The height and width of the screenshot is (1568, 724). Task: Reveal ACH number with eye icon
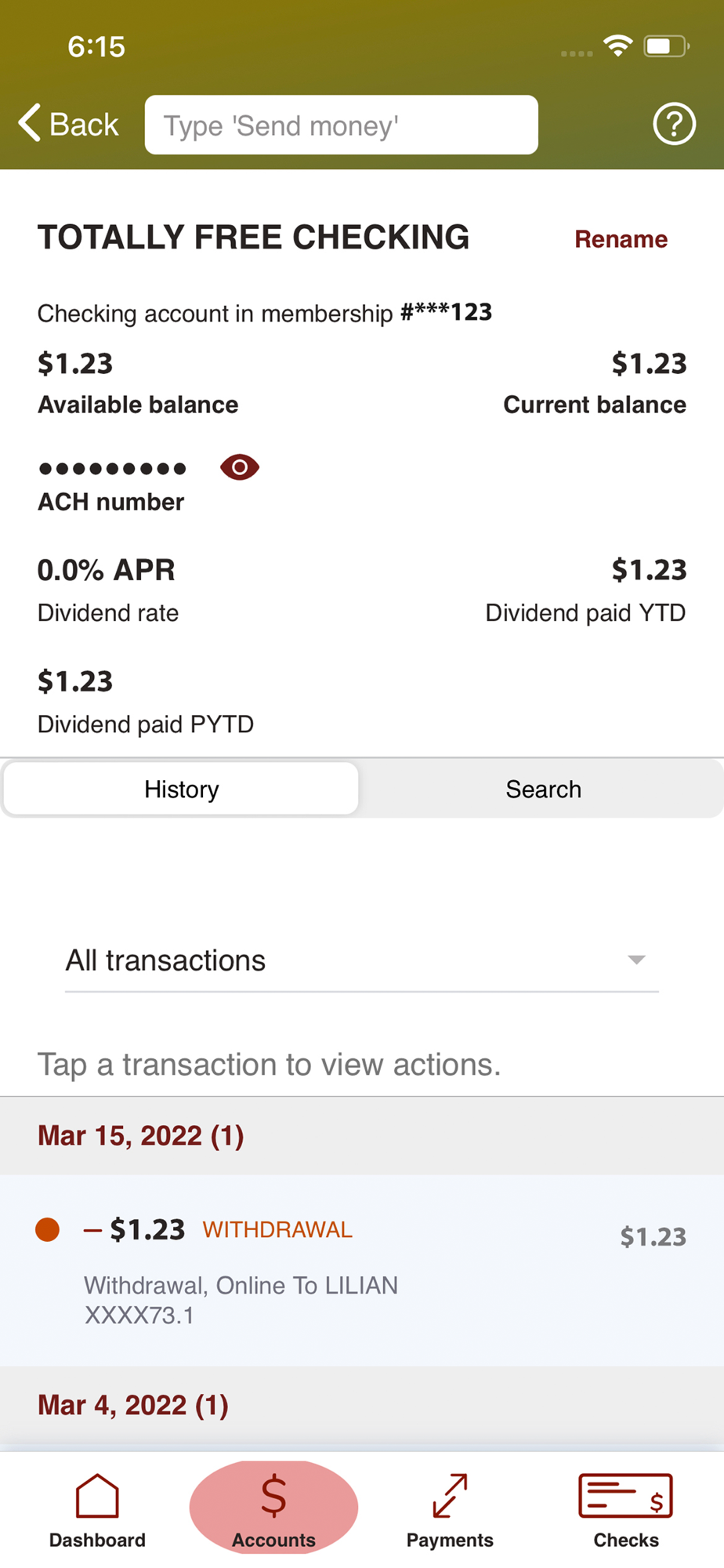pos(240,467)
